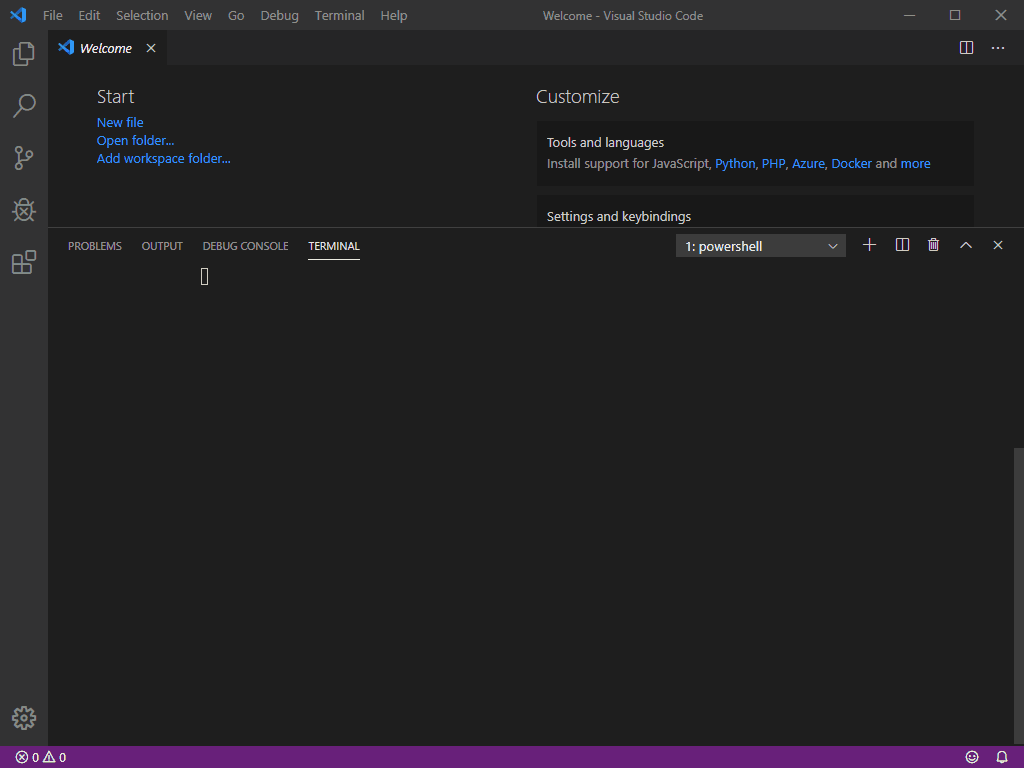Click the Tools and languages heading

tap(605, 142)
